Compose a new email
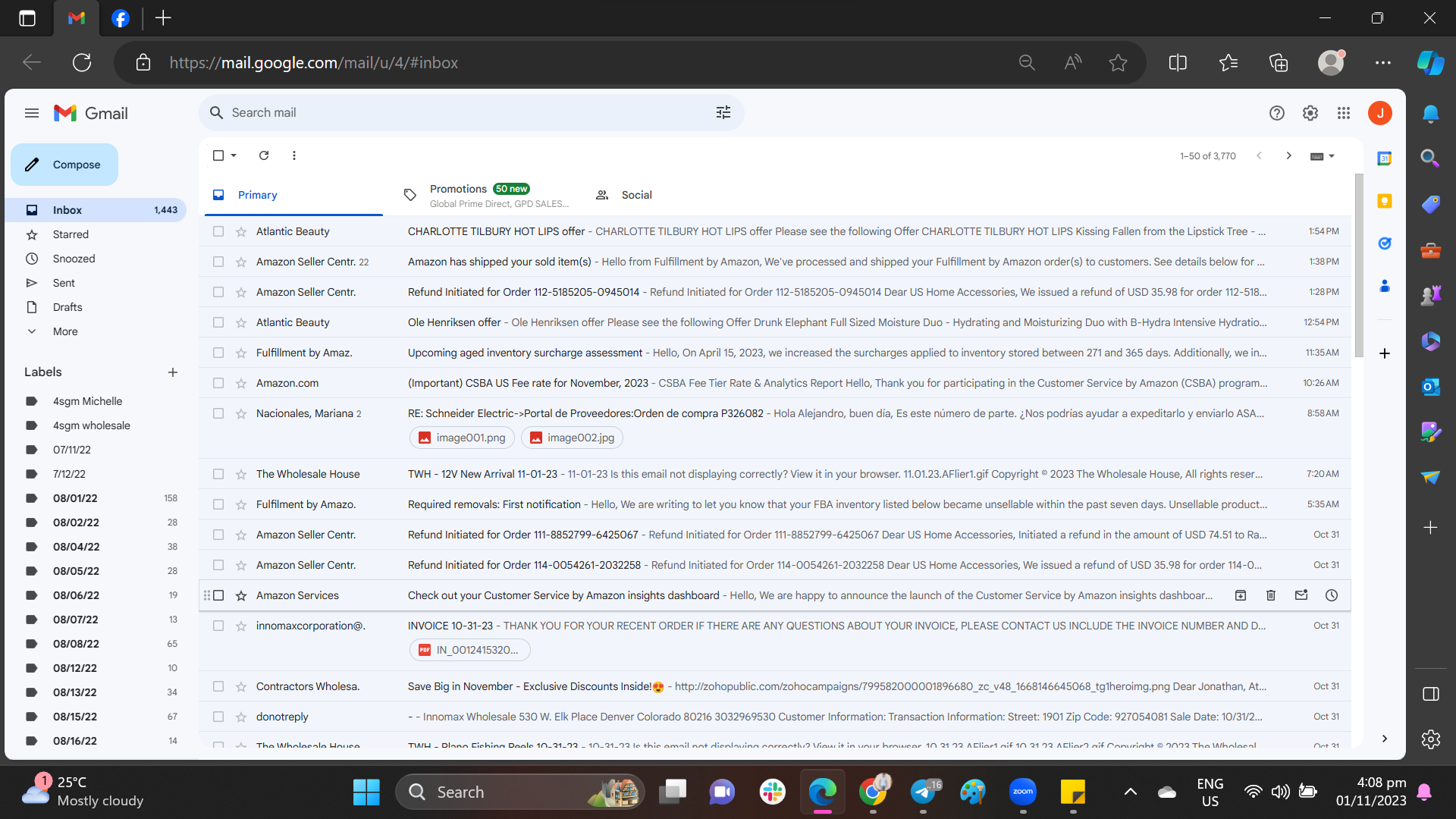This screenshot has width=1456, height=819. click(64, 165)
